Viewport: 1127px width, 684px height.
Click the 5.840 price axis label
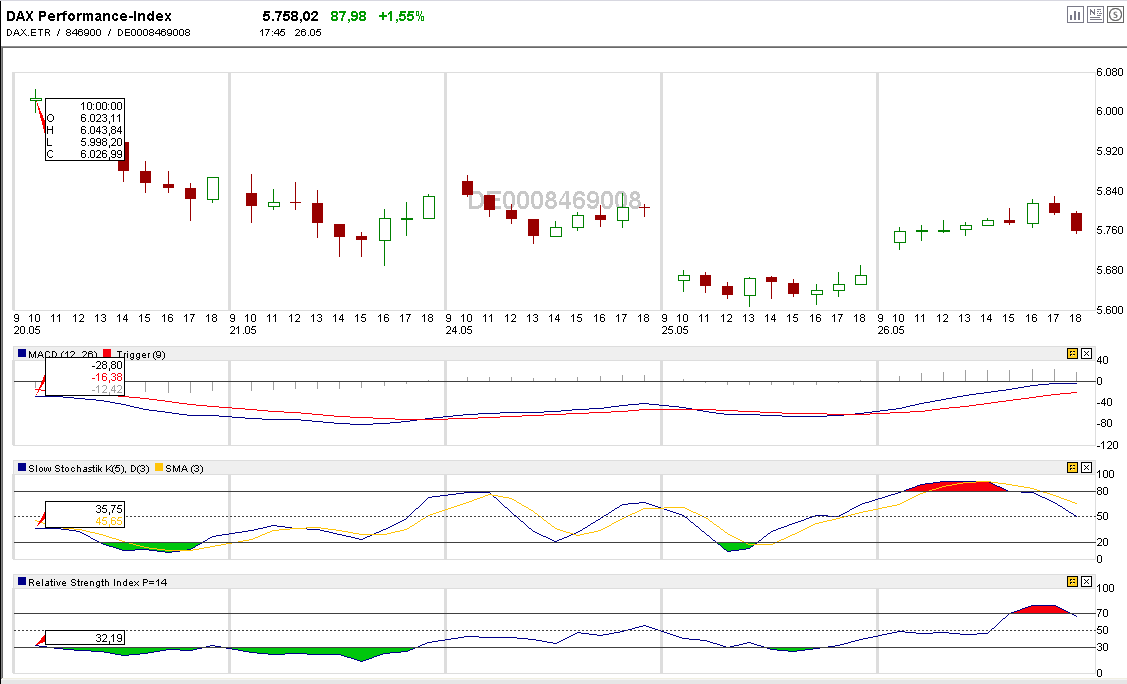(x=1110, y=191)
